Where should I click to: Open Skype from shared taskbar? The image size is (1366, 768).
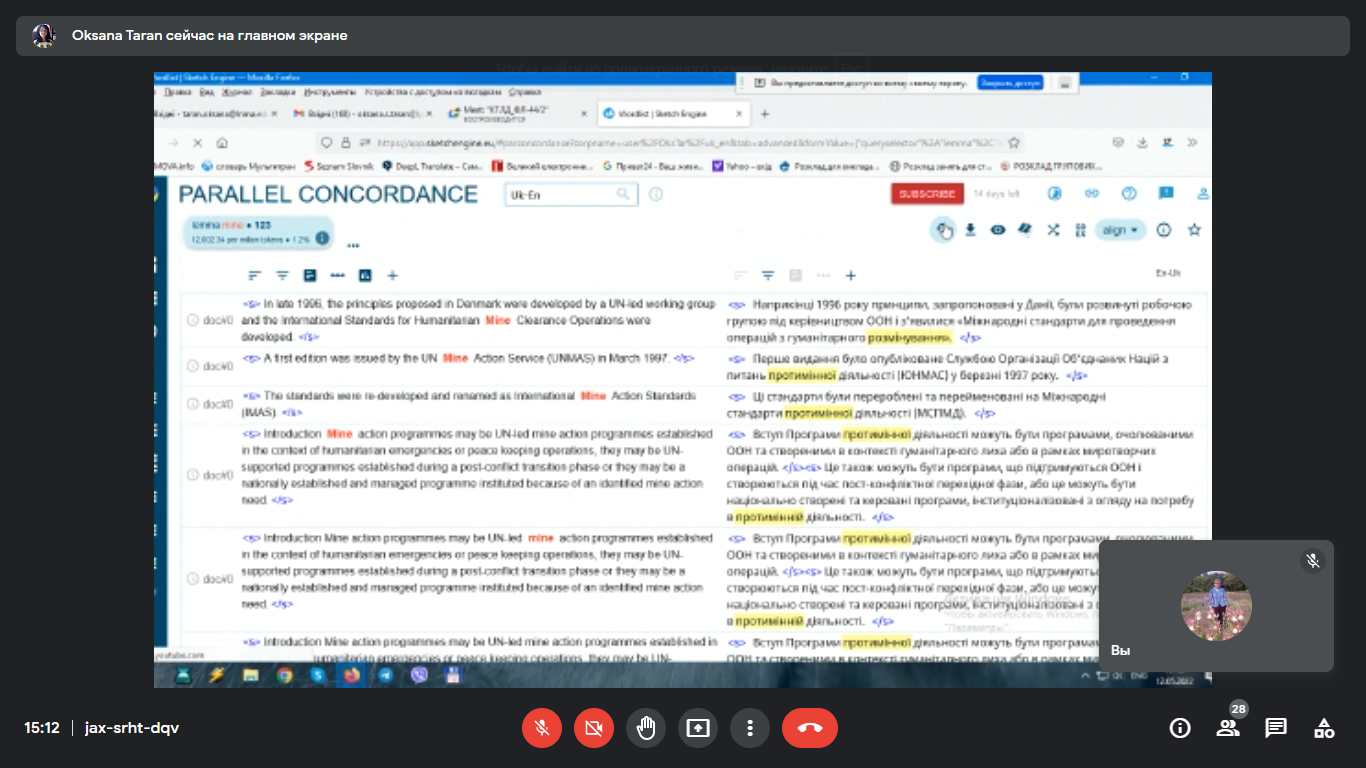point(318,675)
